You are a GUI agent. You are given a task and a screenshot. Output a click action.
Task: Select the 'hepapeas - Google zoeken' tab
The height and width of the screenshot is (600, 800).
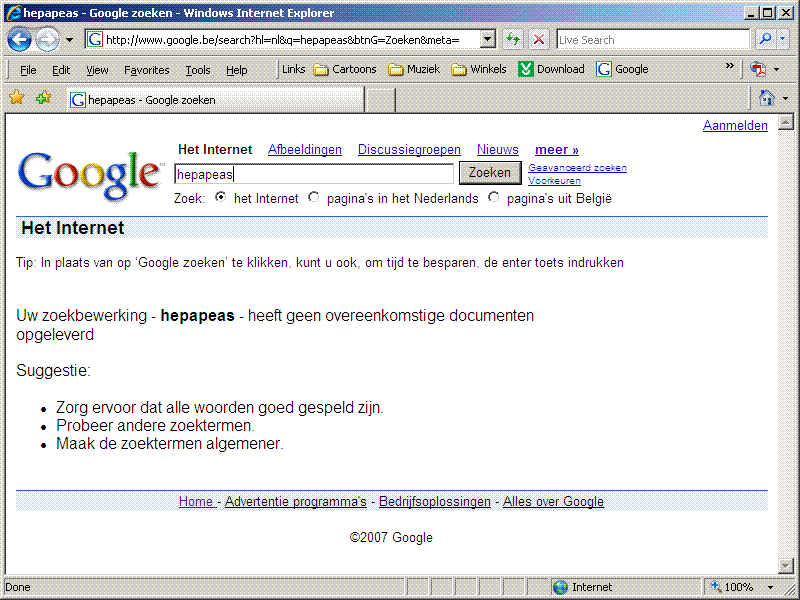point(215,99)
